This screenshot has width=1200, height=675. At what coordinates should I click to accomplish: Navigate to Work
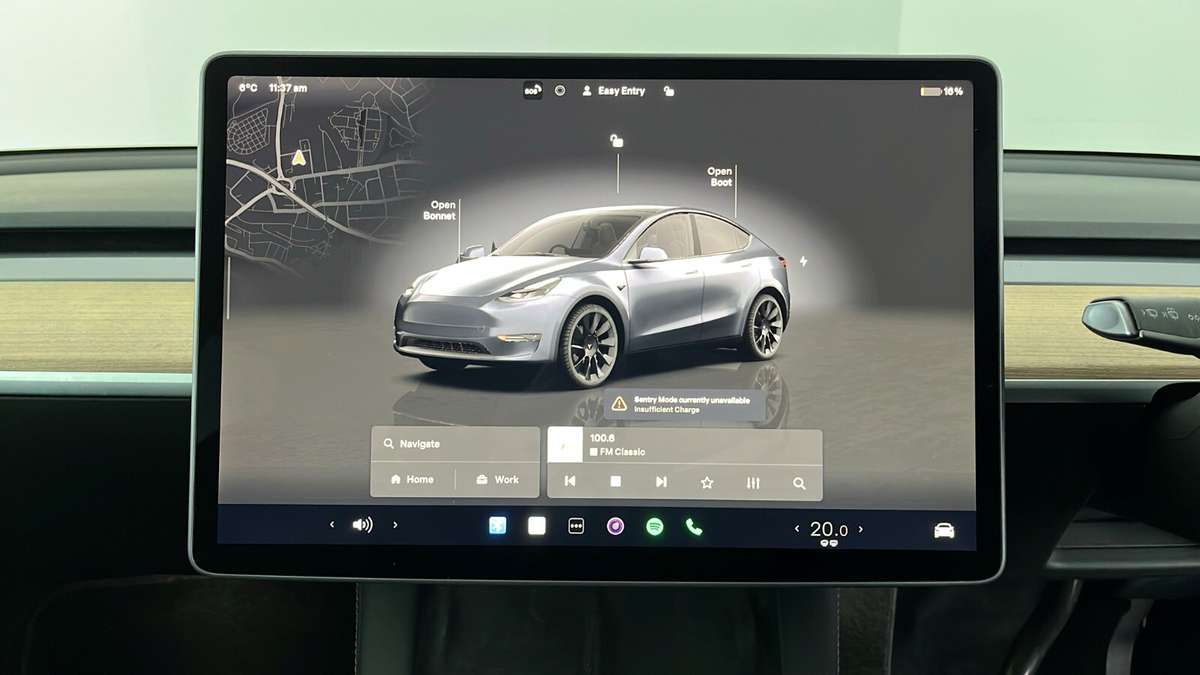(497, 480)
